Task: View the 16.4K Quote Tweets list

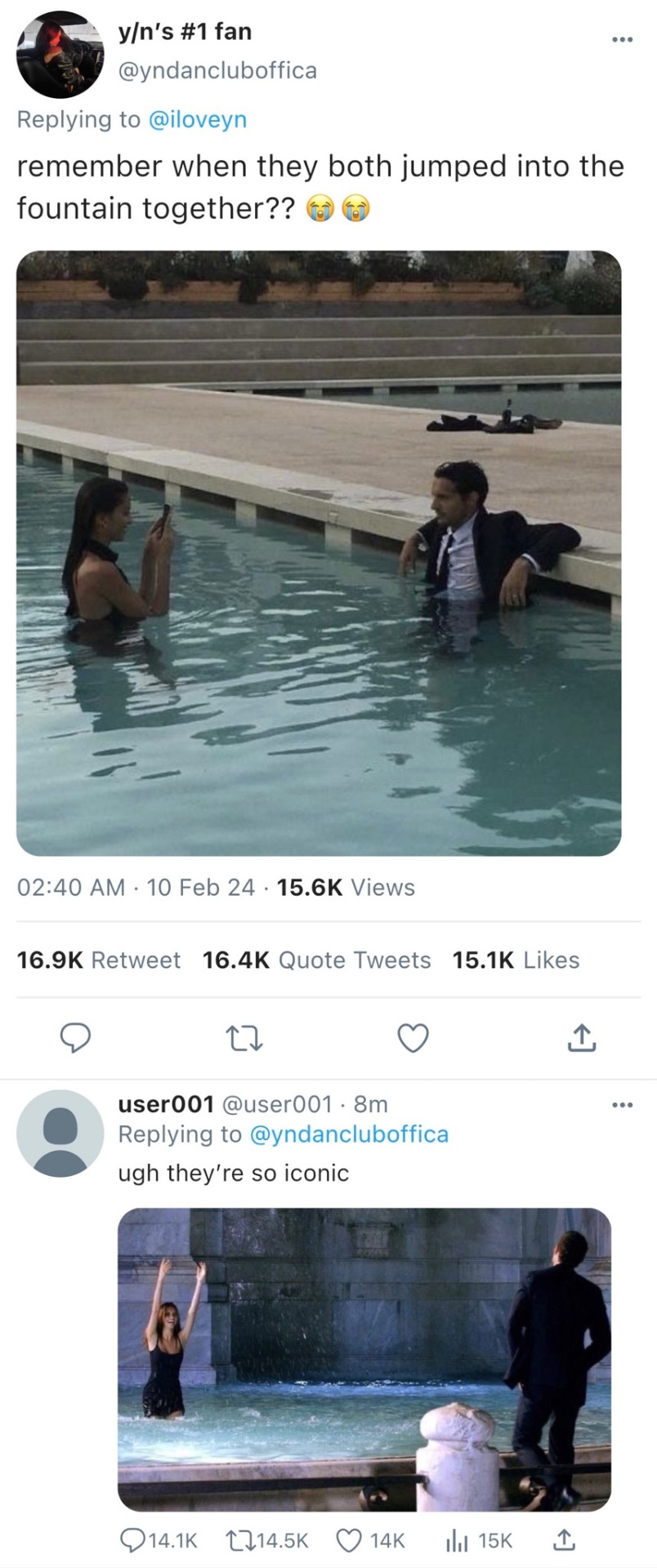Action: pyautogui.click(x=316, y=960)
